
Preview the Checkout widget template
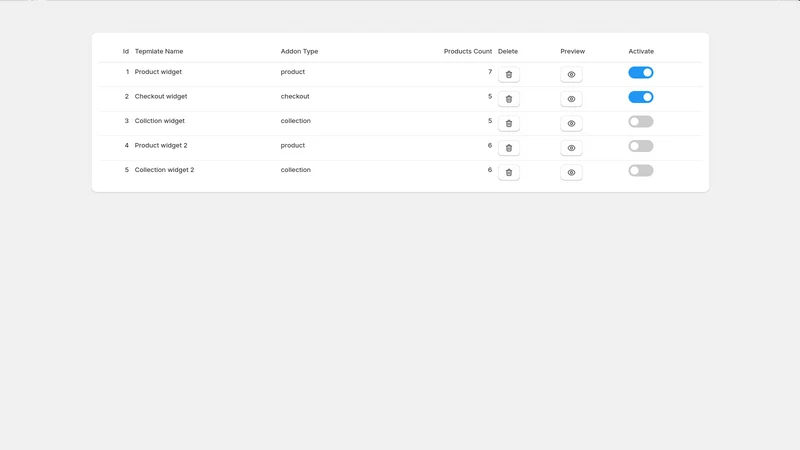pos(571,99)
